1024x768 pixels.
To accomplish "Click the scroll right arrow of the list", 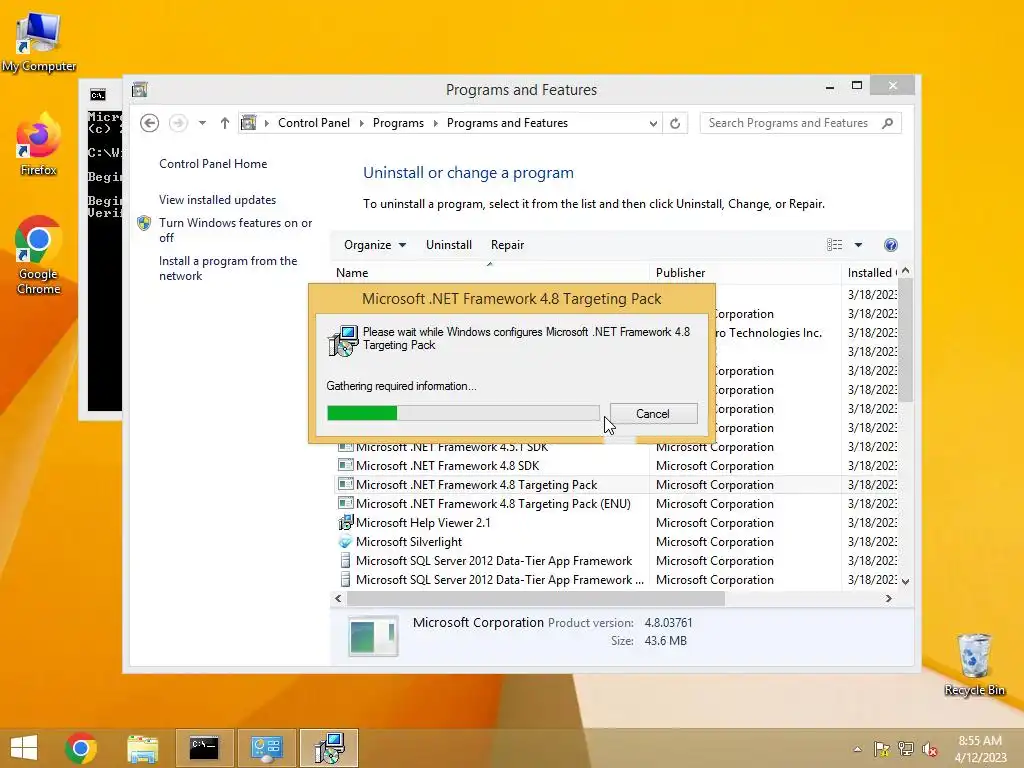I will [889, 599].
